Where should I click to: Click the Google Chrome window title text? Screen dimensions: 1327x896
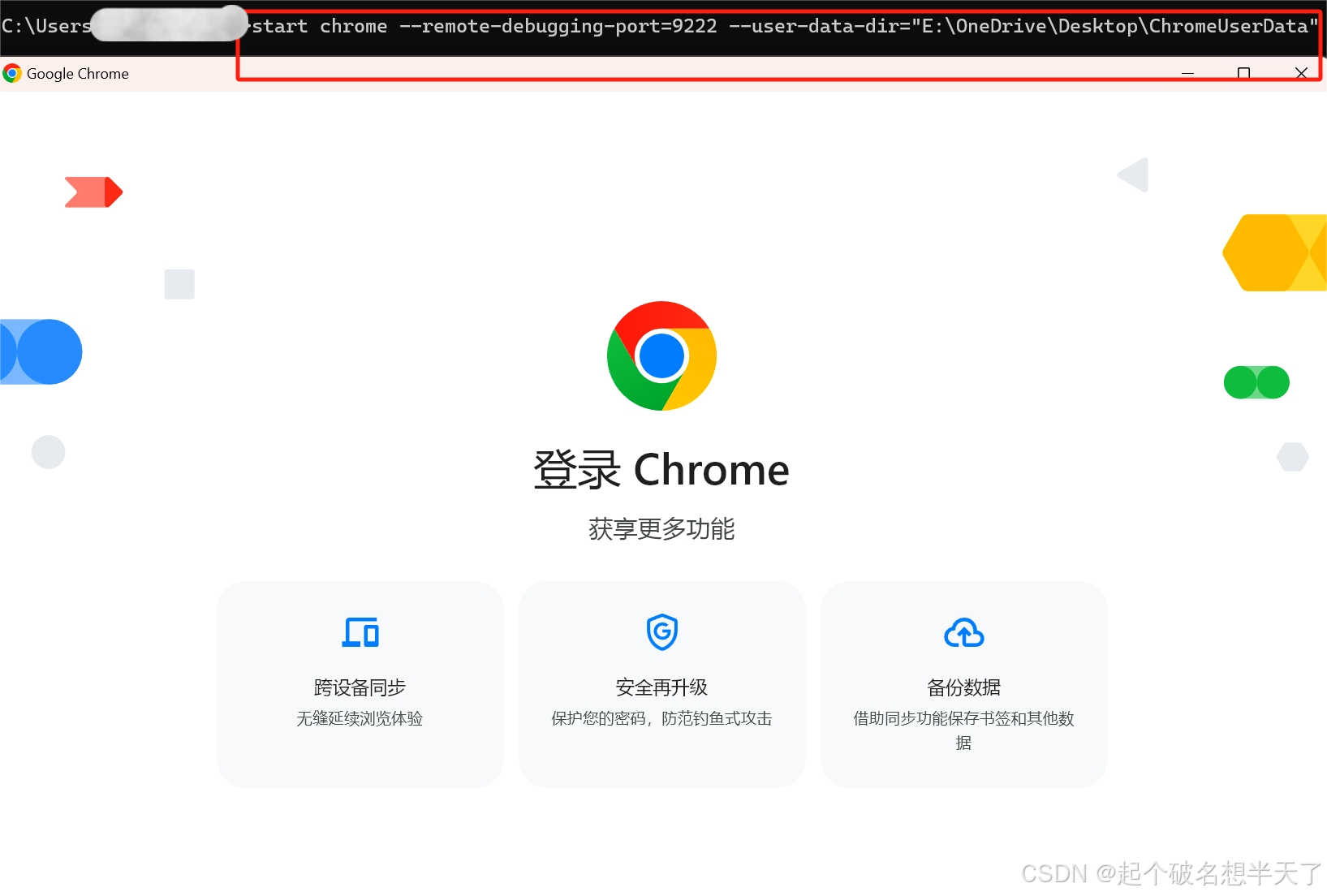(78, 74)
